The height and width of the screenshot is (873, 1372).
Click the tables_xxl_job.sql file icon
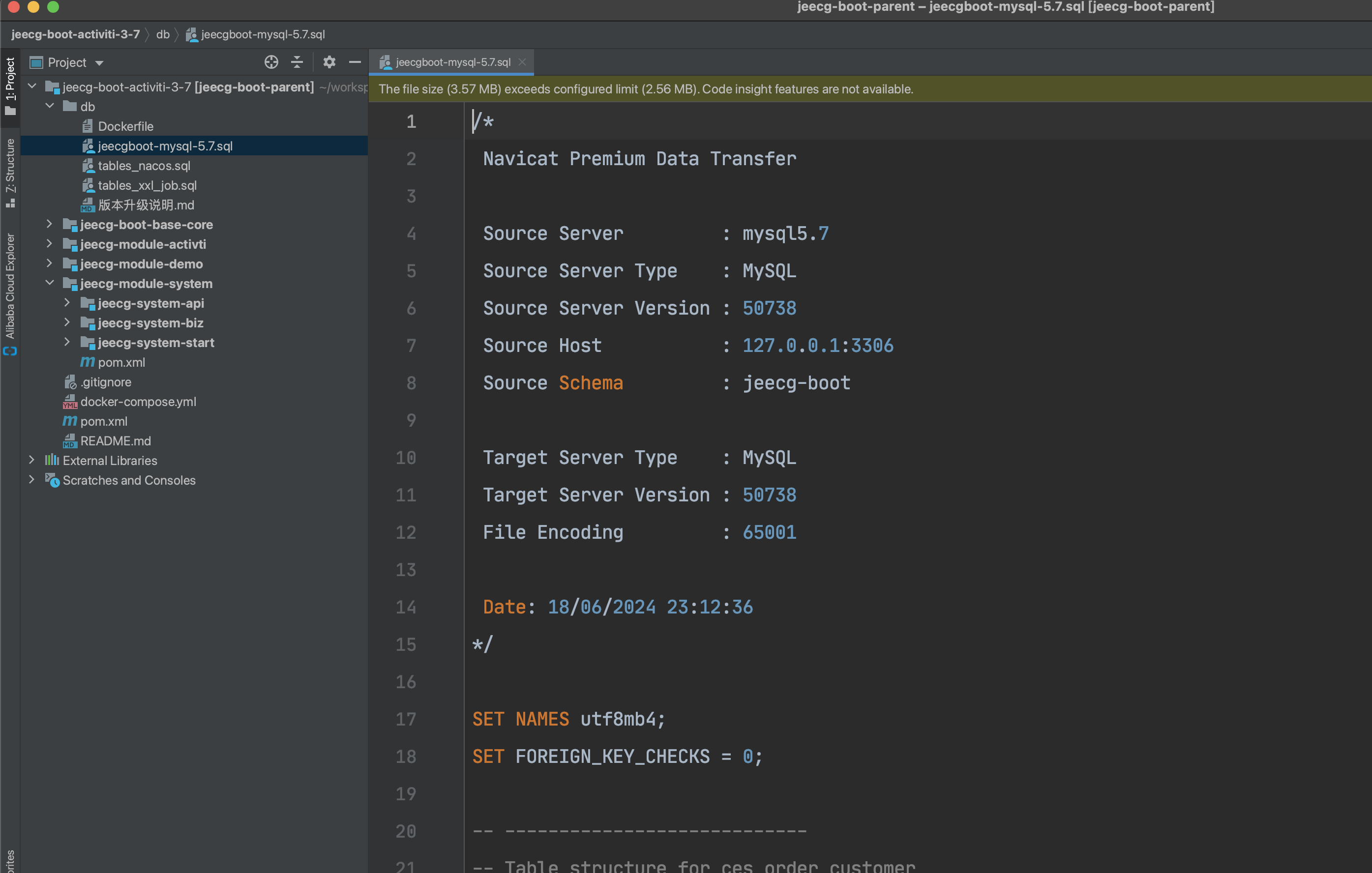88,185
